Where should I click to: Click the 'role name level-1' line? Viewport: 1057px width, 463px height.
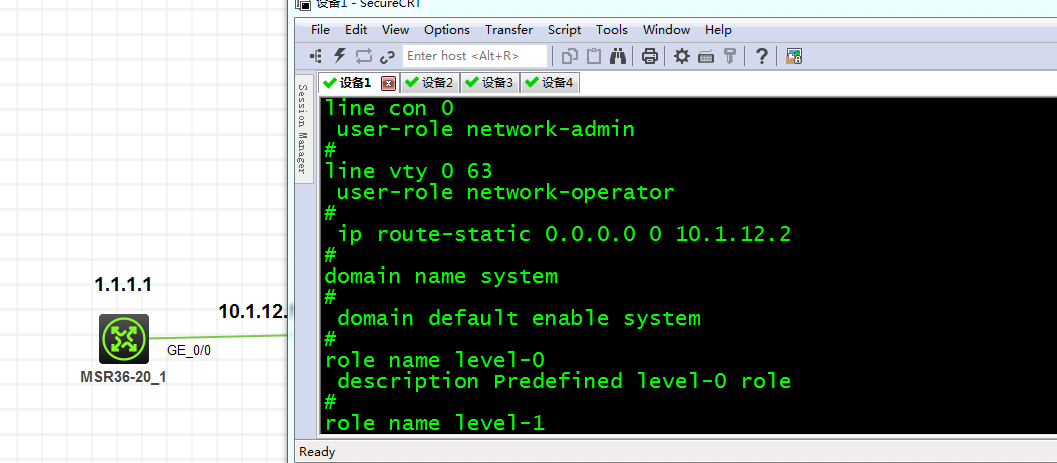(x=434, y=423)
